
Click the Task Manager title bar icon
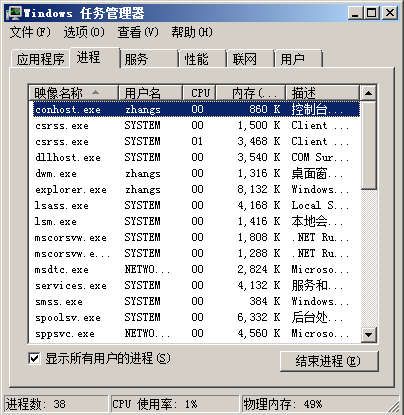[13, 13]
